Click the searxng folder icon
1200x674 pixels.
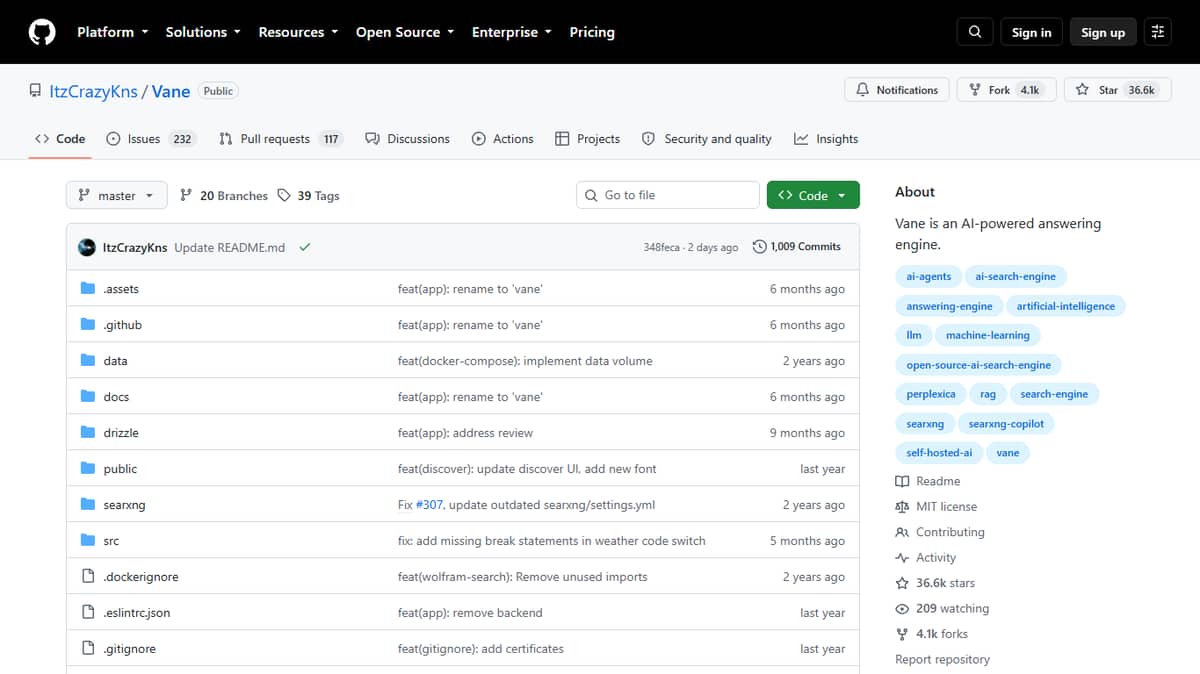(87, 505)
